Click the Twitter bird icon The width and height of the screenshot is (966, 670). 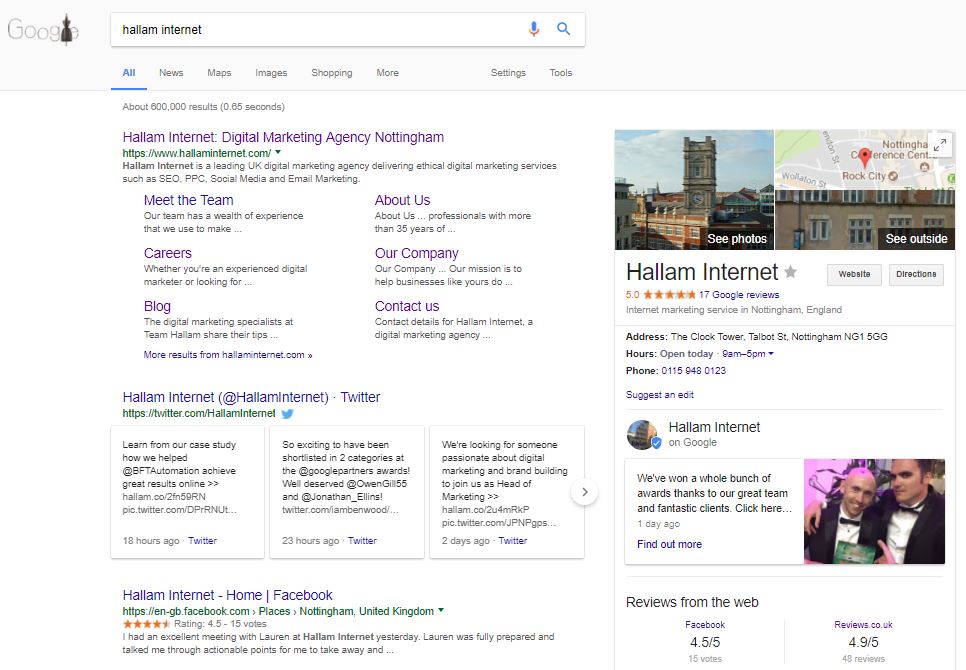pyautogui.click(x=288, y=413)
